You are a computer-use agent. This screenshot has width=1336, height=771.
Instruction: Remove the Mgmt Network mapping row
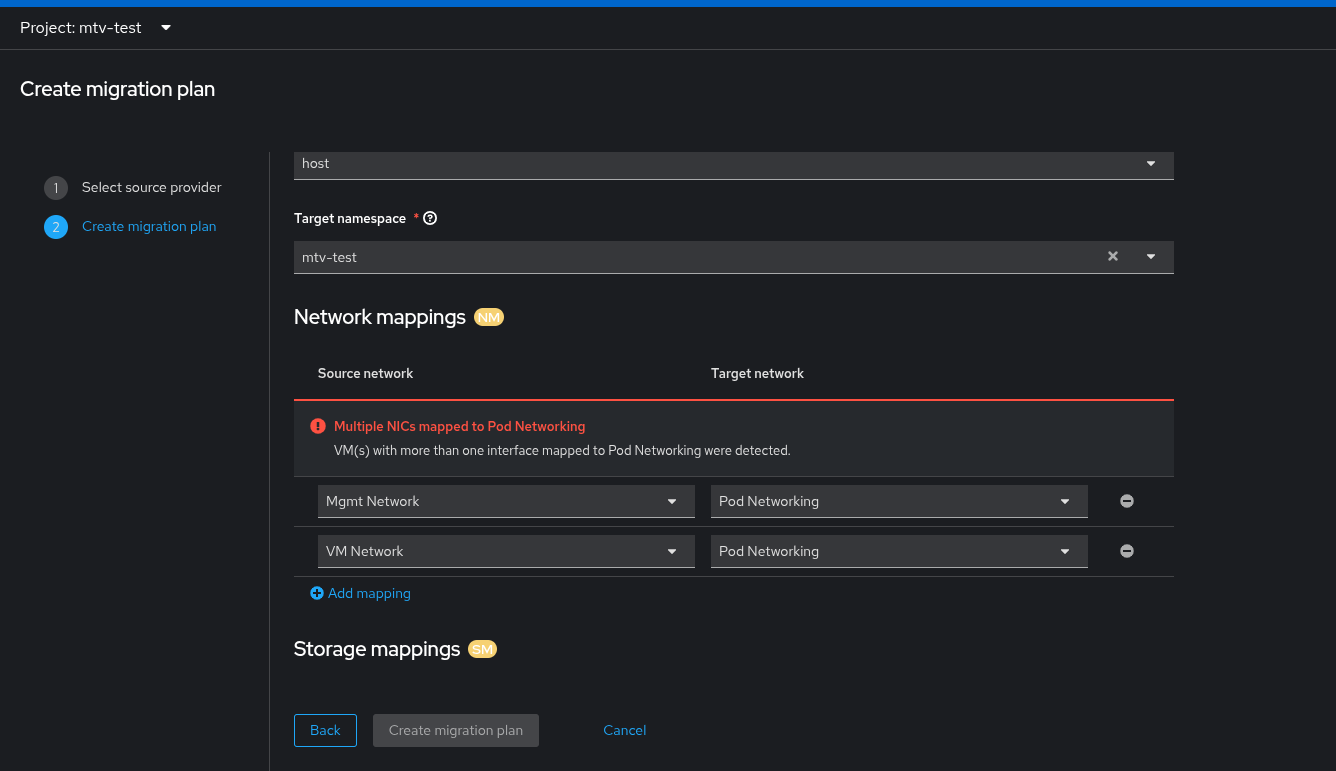pyautogui.click(x=1127, y=501)
